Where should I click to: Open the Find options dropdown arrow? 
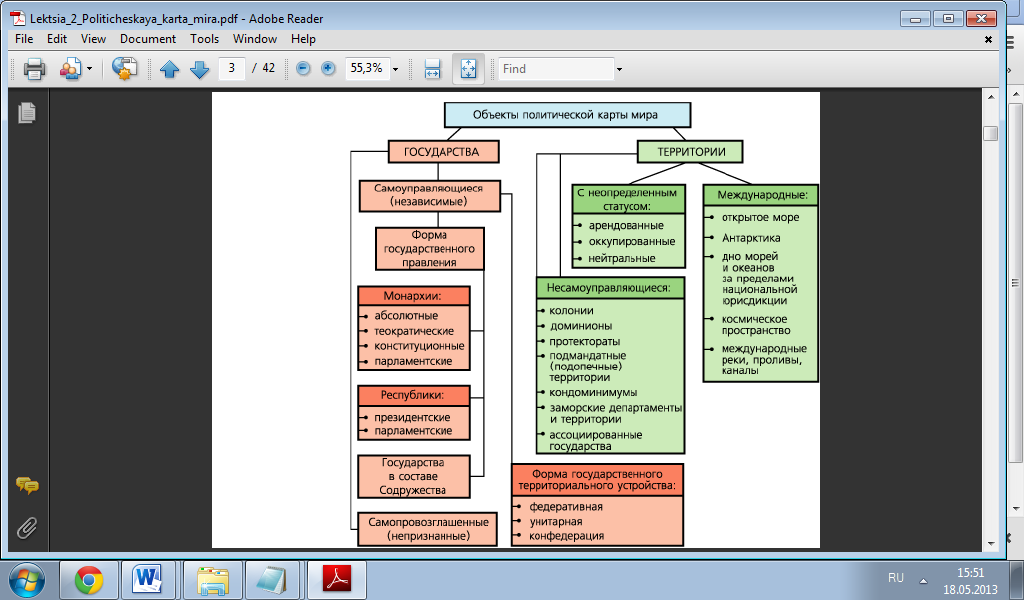point(619,69)
